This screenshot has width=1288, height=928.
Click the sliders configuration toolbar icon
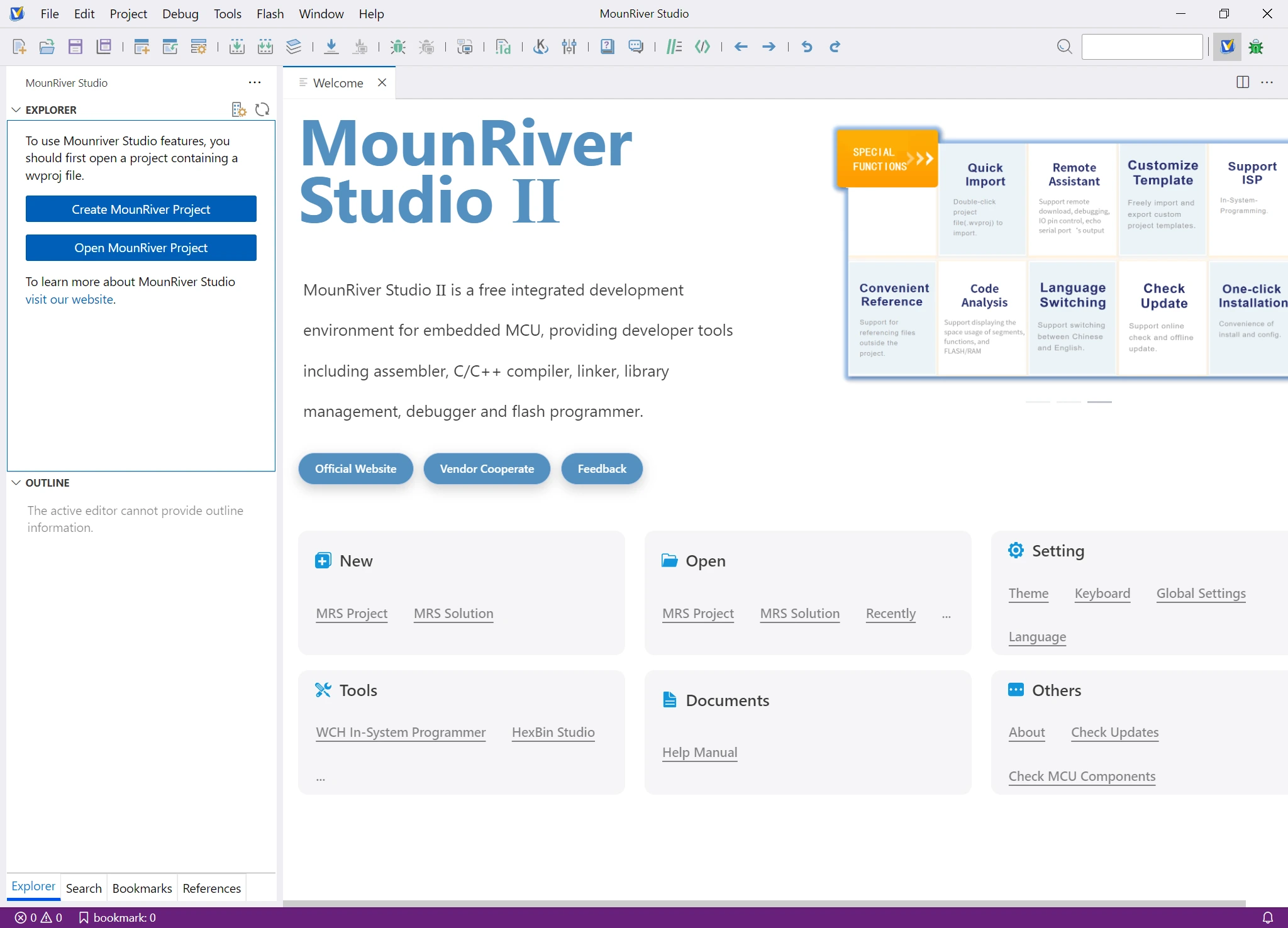tap(569, 47)
